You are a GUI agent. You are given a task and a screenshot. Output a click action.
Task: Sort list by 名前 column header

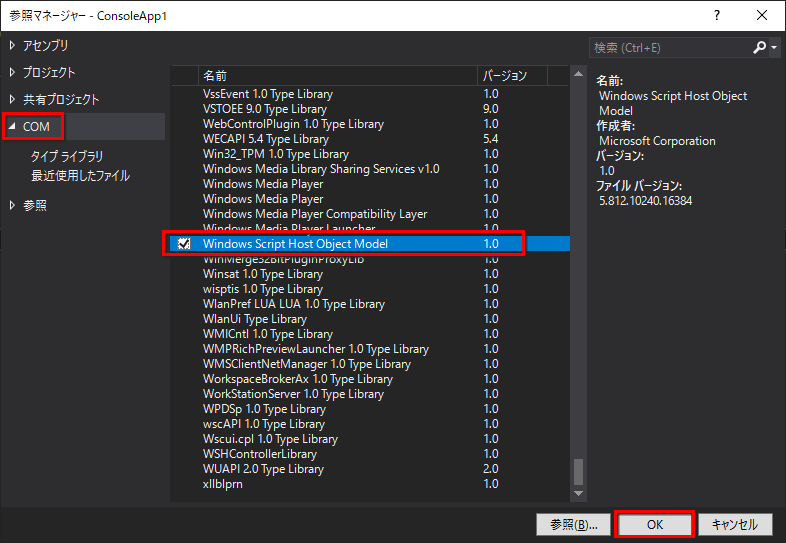tap(337, 76)
